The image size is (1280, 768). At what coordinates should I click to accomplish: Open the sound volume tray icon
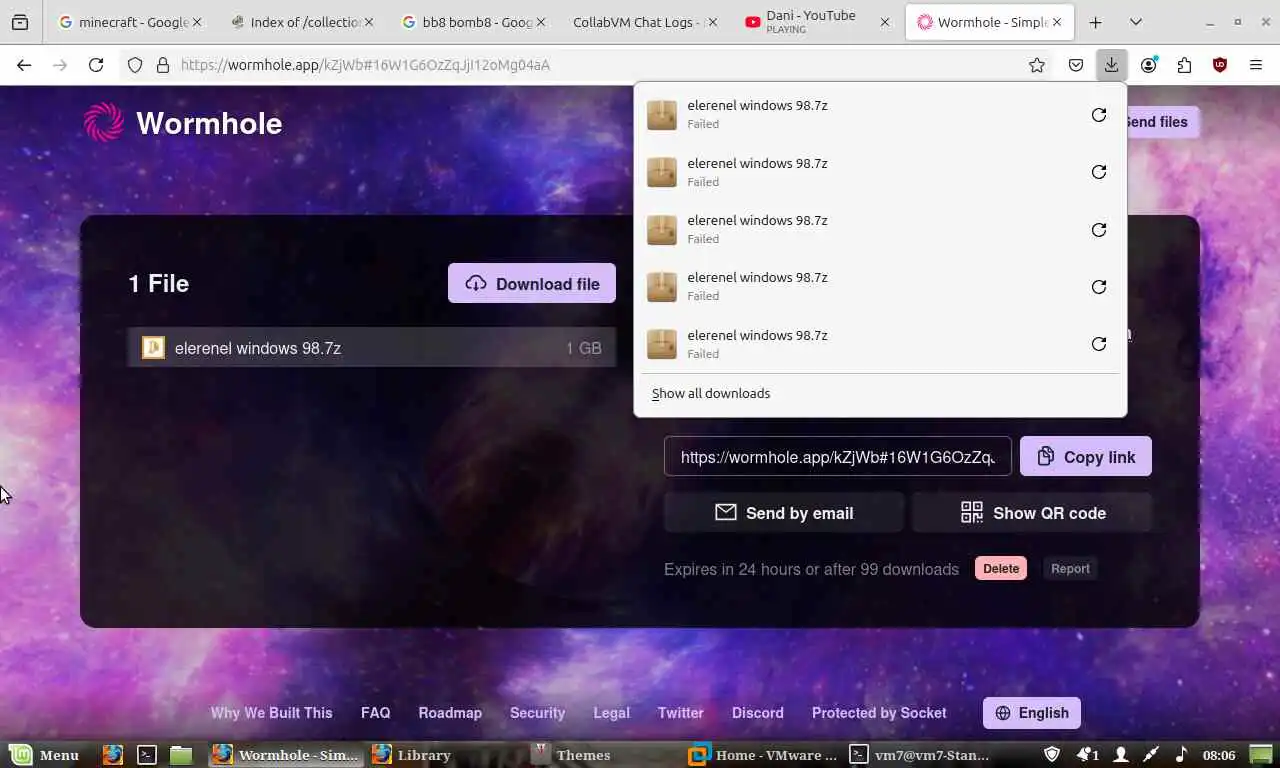1181,755
